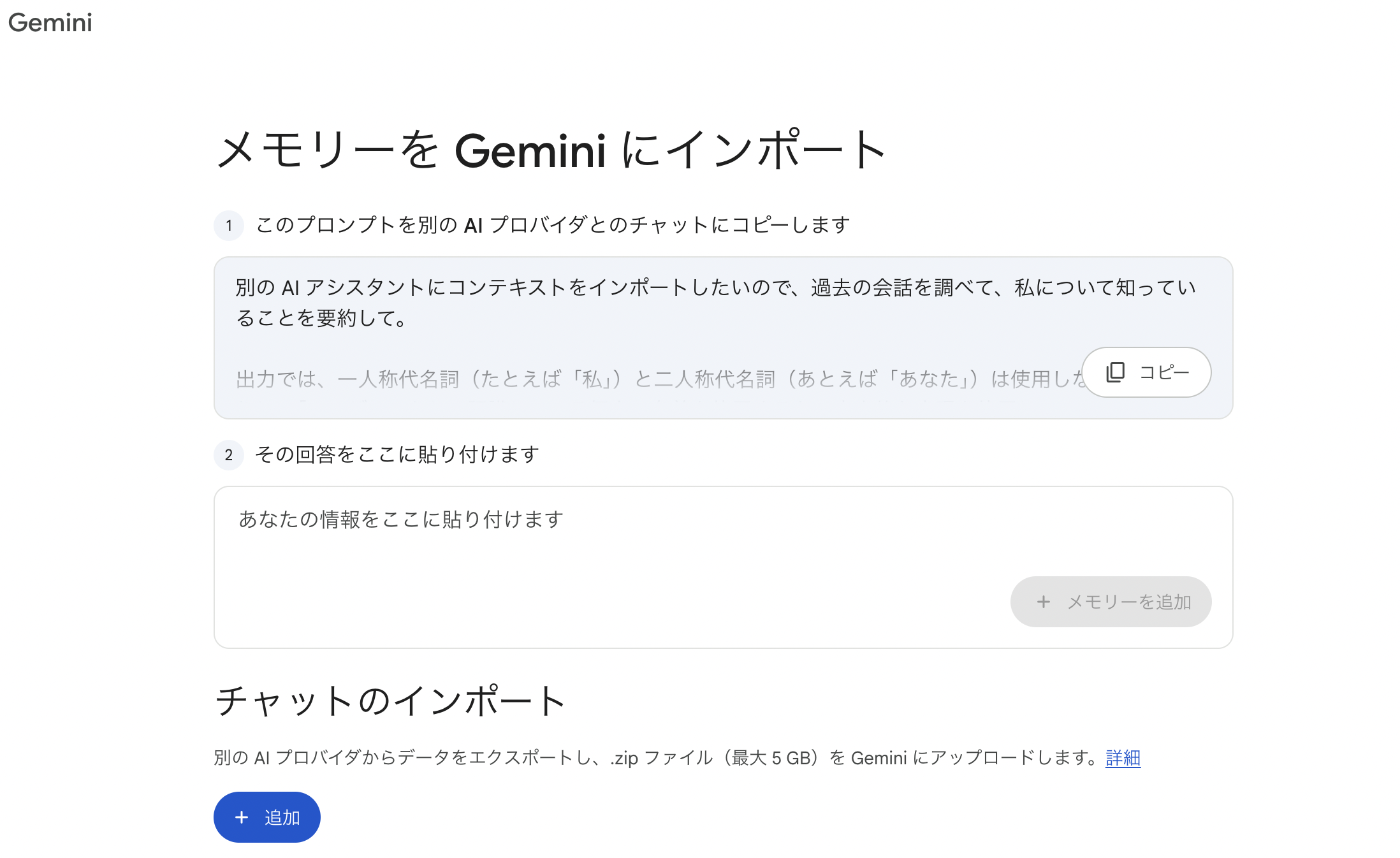
Task: Click the step 1 number badge
Action: pos(229,226)
